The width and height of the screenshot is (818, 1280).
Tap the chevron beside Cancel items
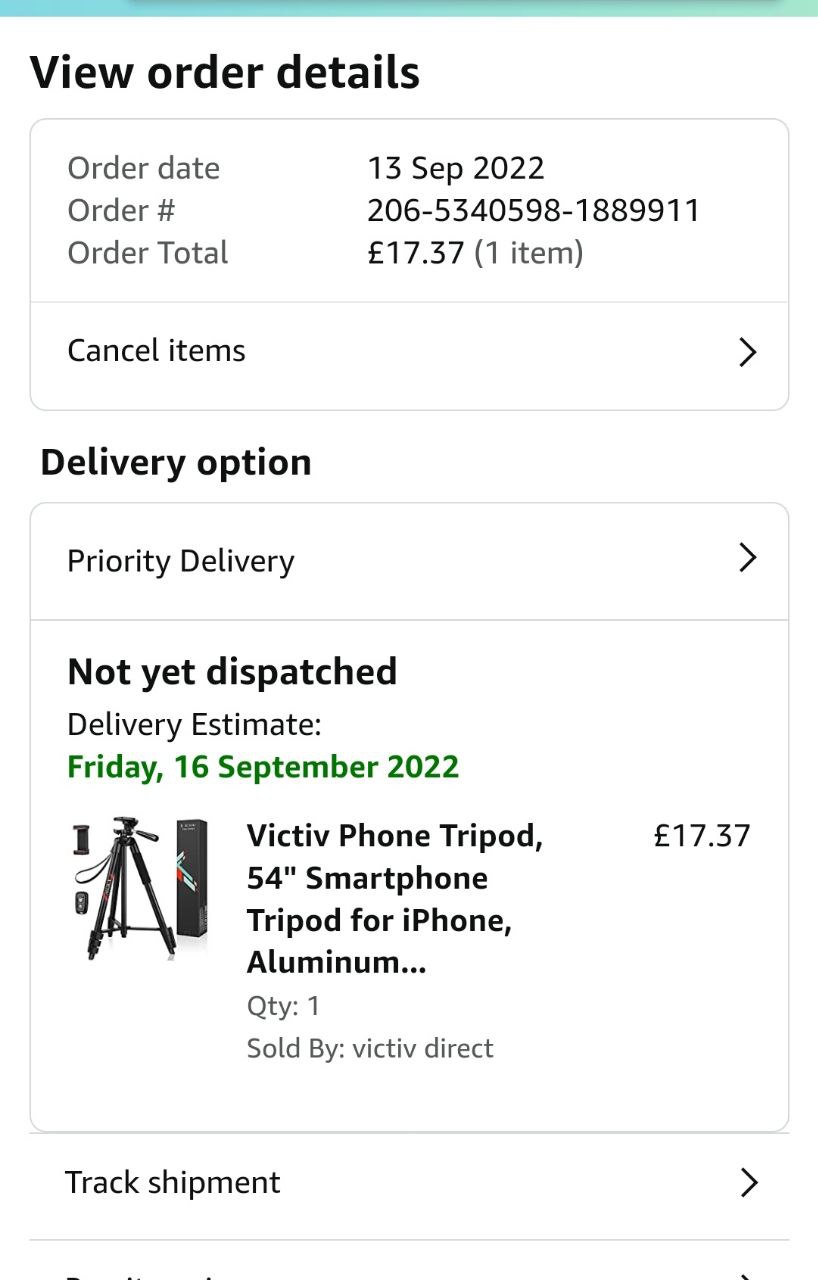tap(747, 352)
